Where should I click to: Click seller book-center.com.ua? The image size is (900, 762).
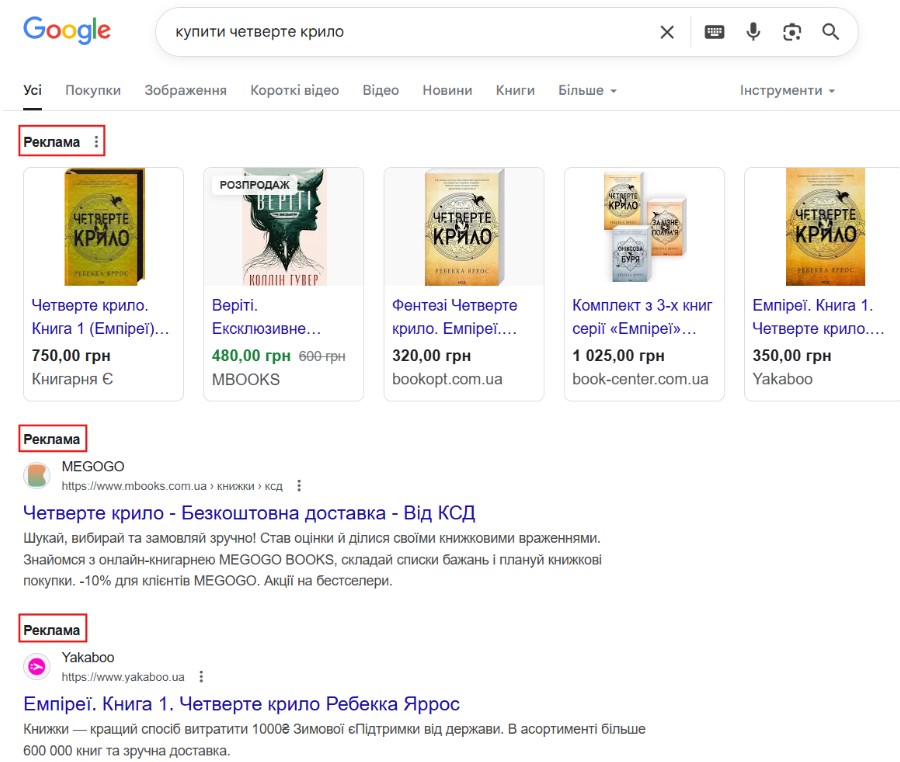(641, 379)
